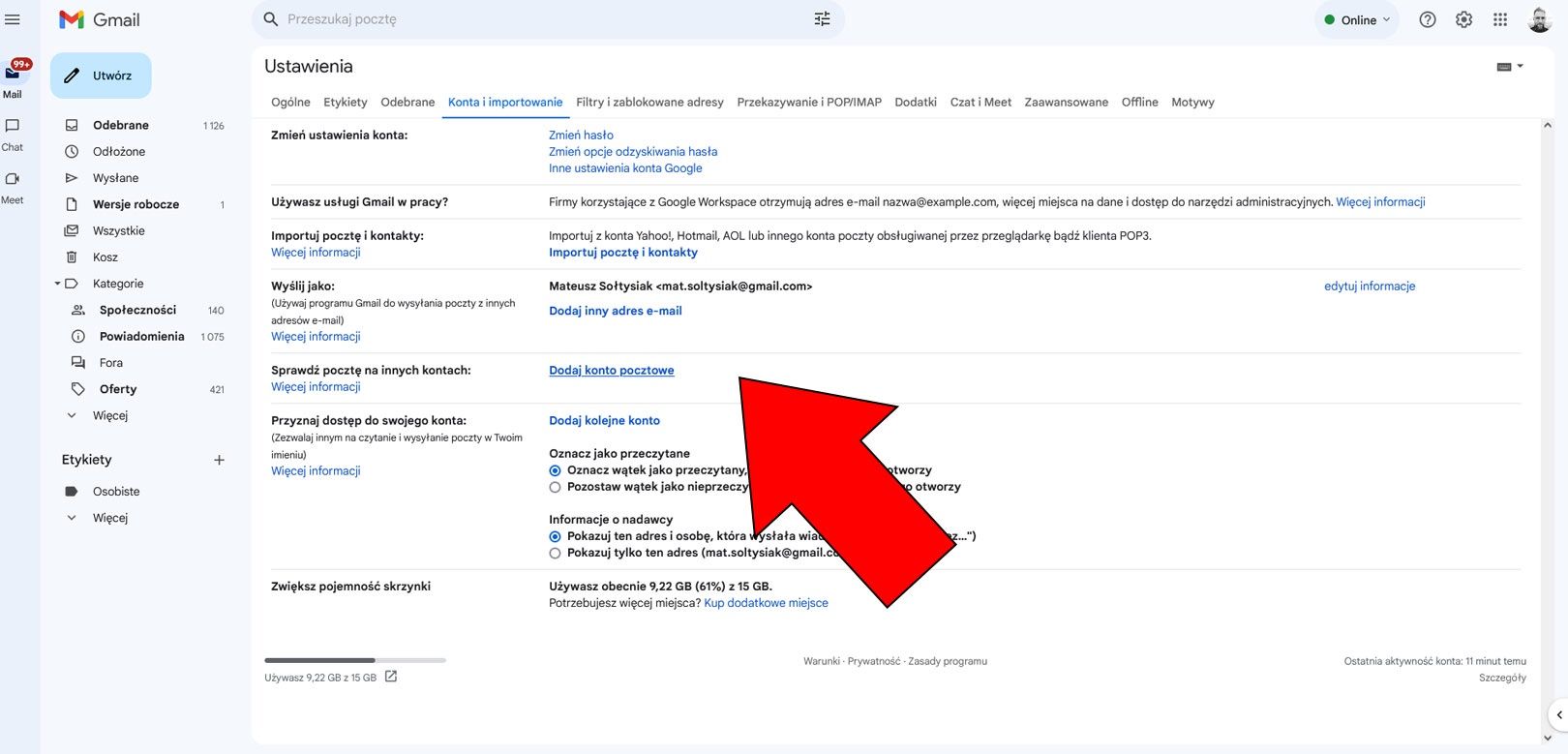This screenshot has height=754, width=1568.
Task: Open the Settings gear icon
Action: click(1463, 19)
